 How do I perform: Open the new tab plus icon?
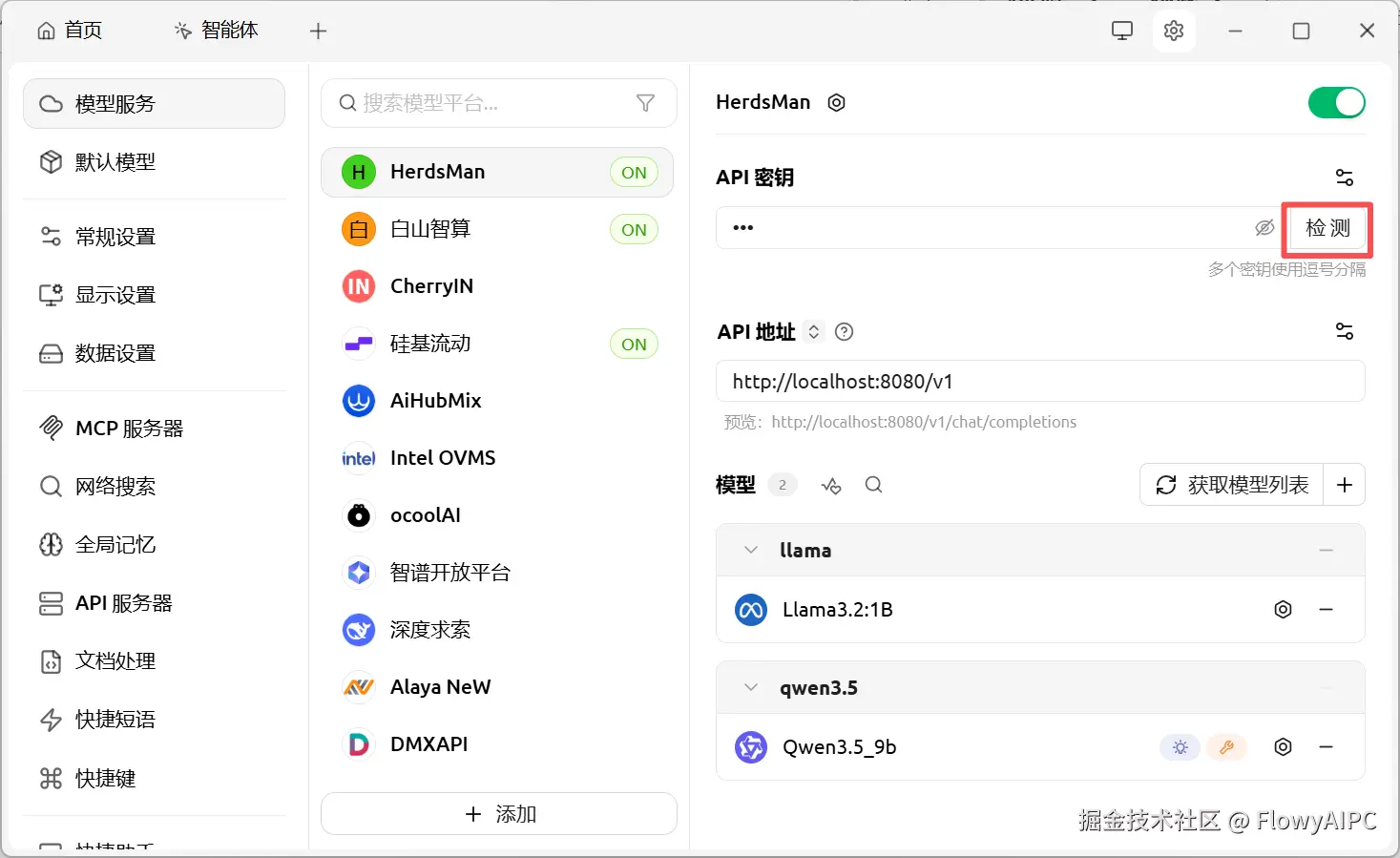click(319, 31)
